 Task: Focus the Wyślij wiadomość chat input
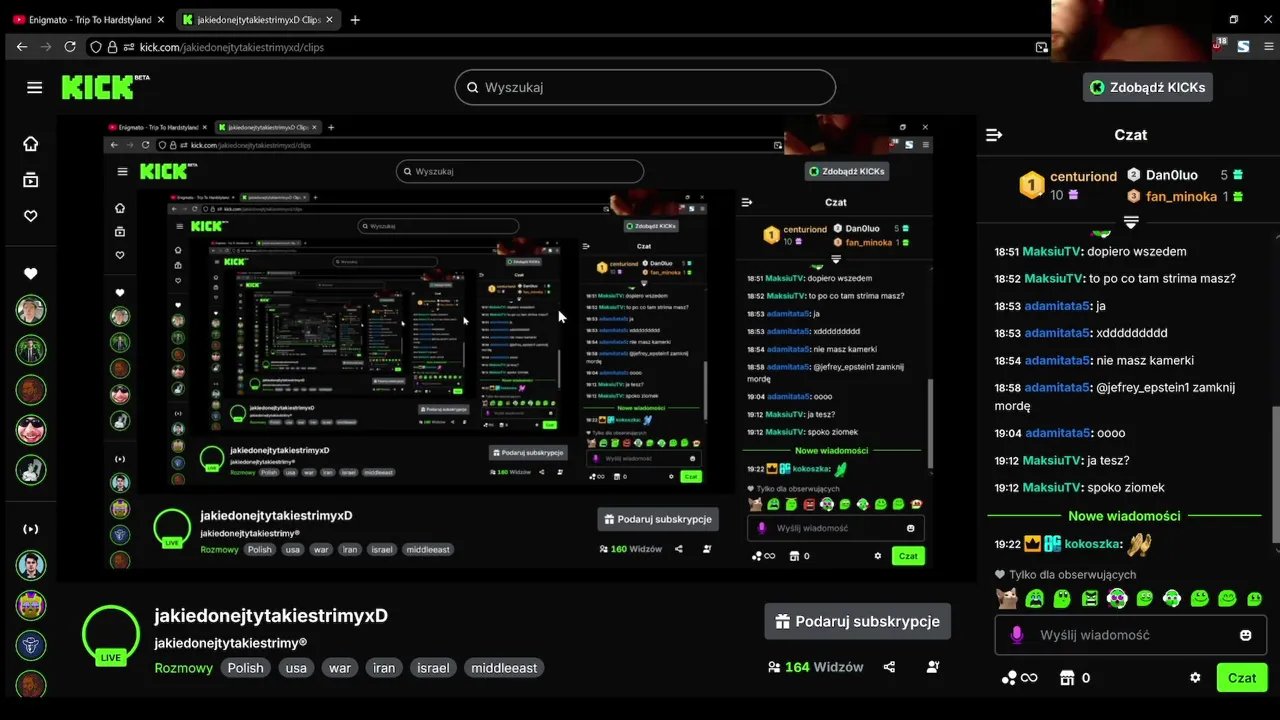pyautogui.click(x=1130, y=635)
